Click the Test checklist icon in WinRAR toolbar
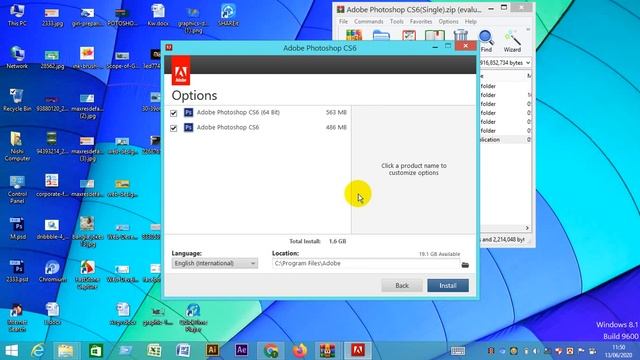Image resolution: width=640 pixels, height=360 pixels. [x=409, y=35]
